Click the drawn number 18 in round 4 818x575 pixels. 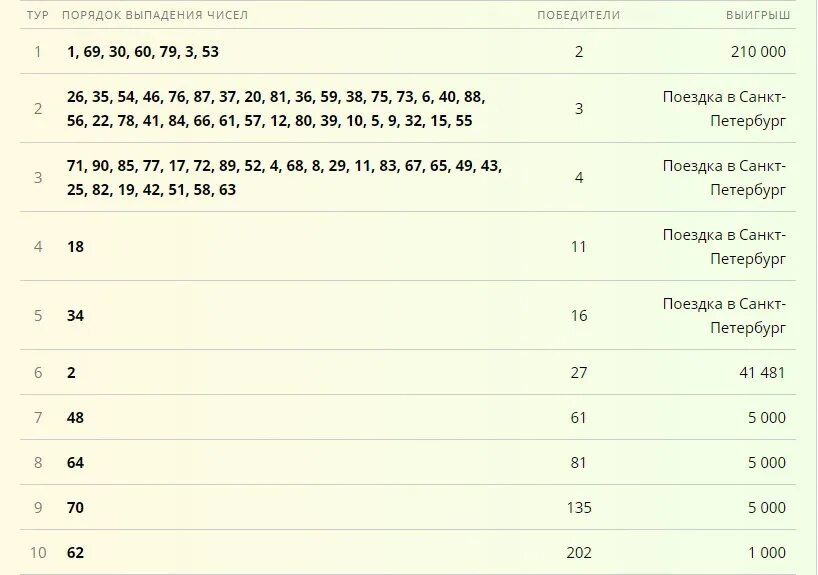(75, 246)
